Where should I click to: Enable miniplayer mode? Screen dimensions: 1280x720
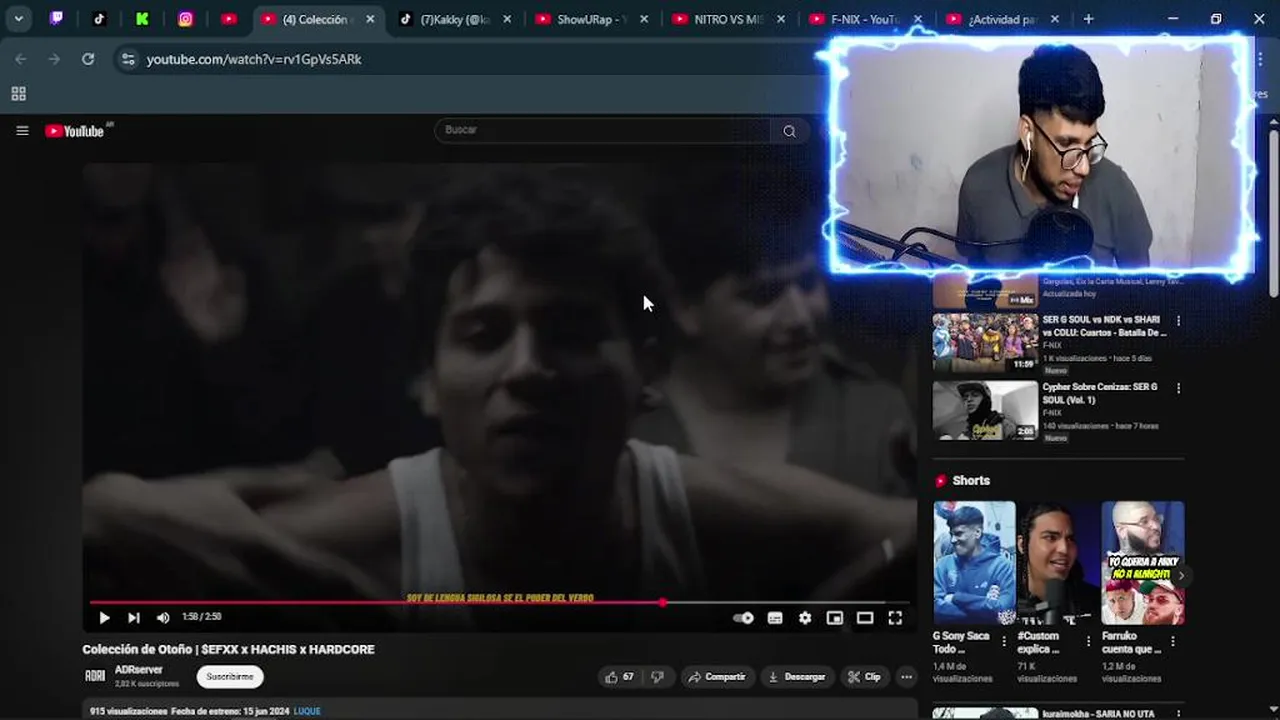[x=835, y=618]
